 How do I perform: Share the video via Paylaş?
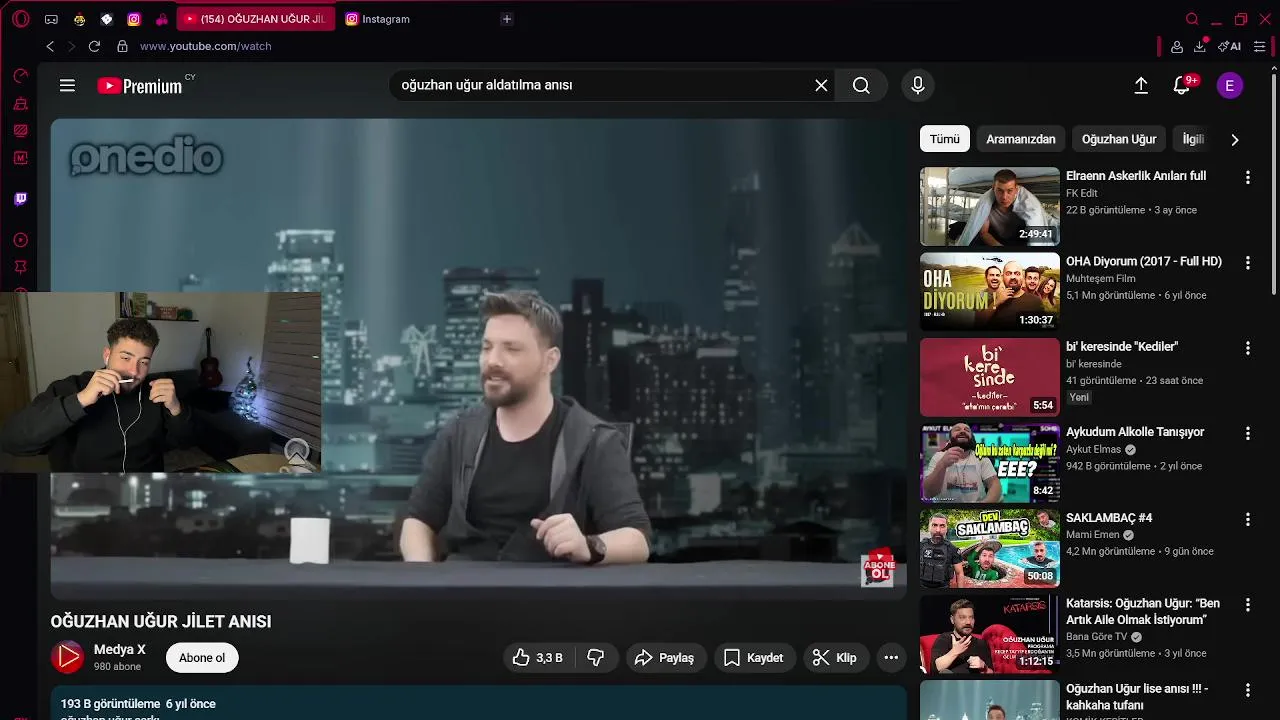pos(666,657)
